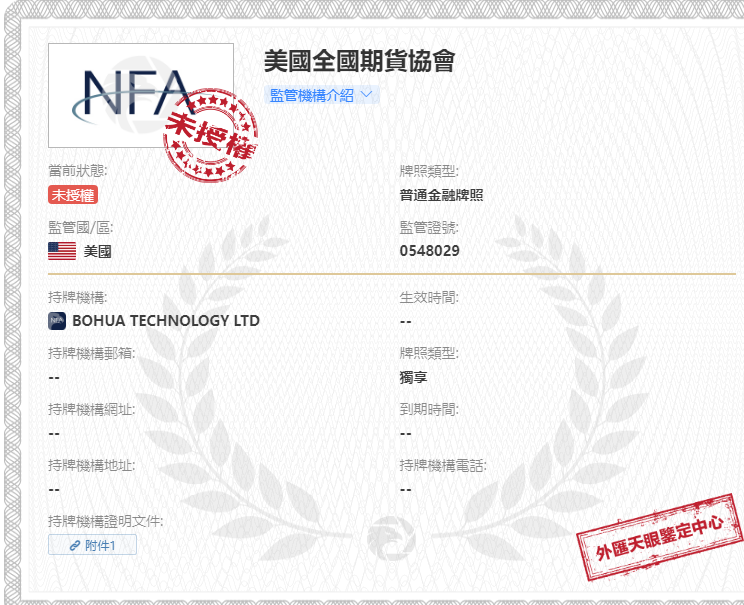Viewport: 744px width, 605px height.
Task: Click the 美國全國期貨協會 heading
Action: 360,61
